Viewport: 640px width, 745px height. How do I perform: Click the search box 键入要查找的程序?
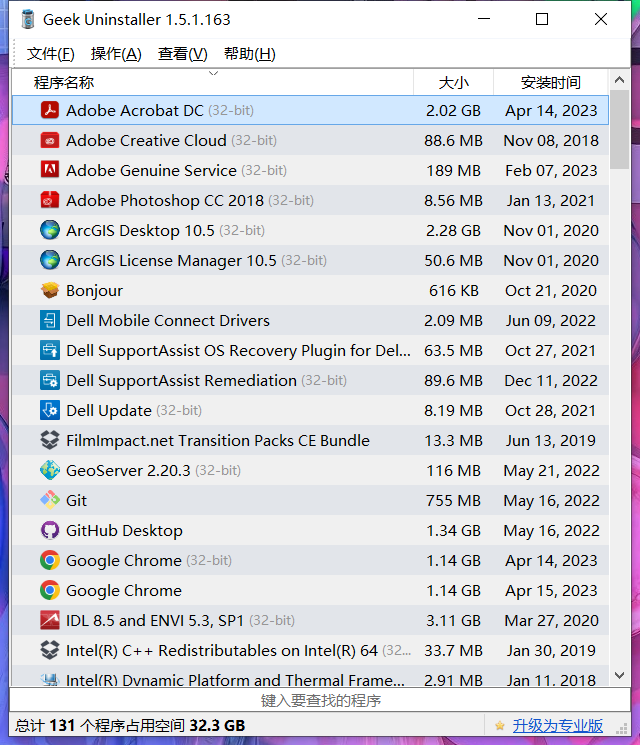click(x=320, y=700)
